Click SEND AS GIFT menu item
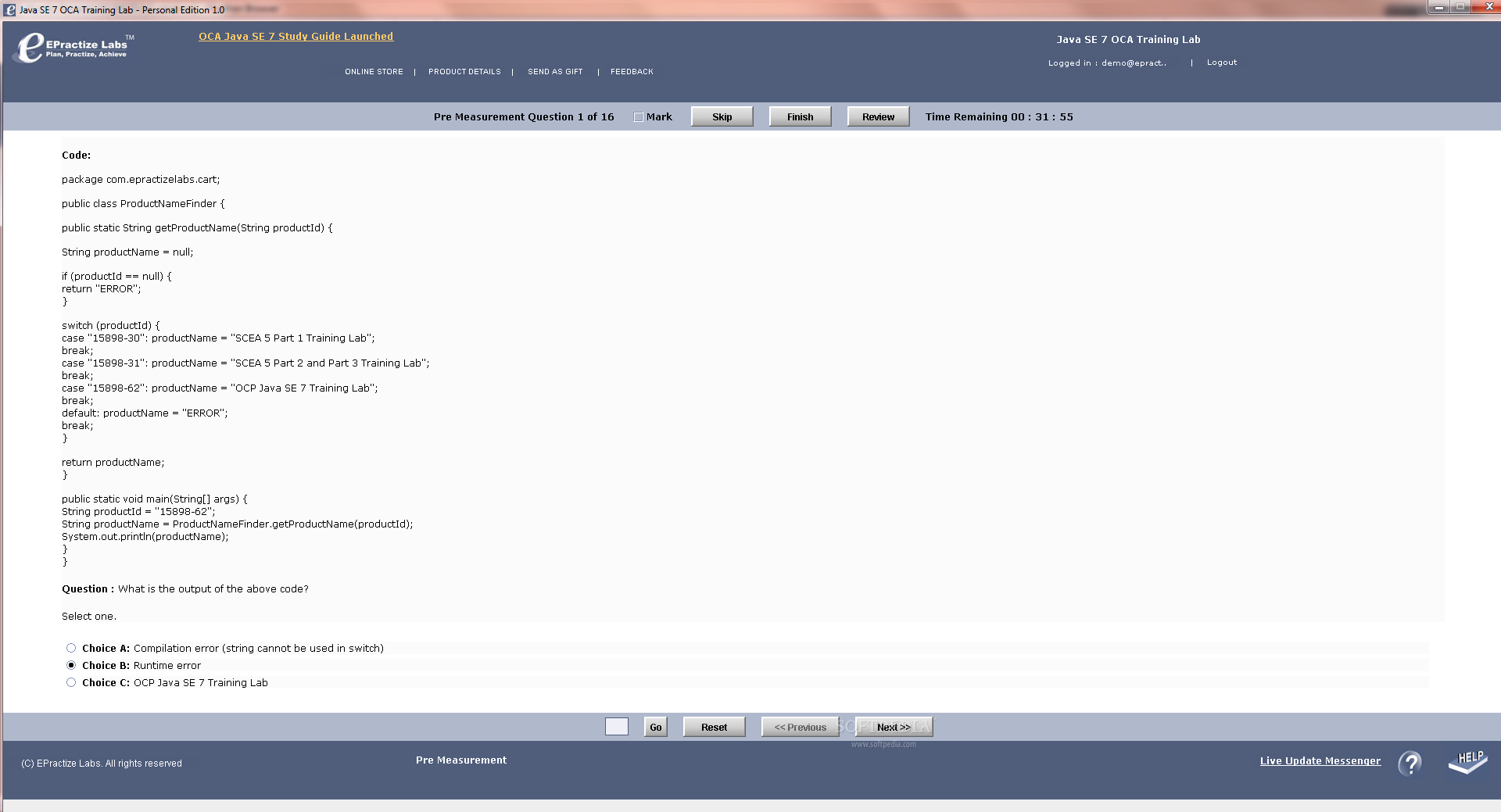 (555, 72)
